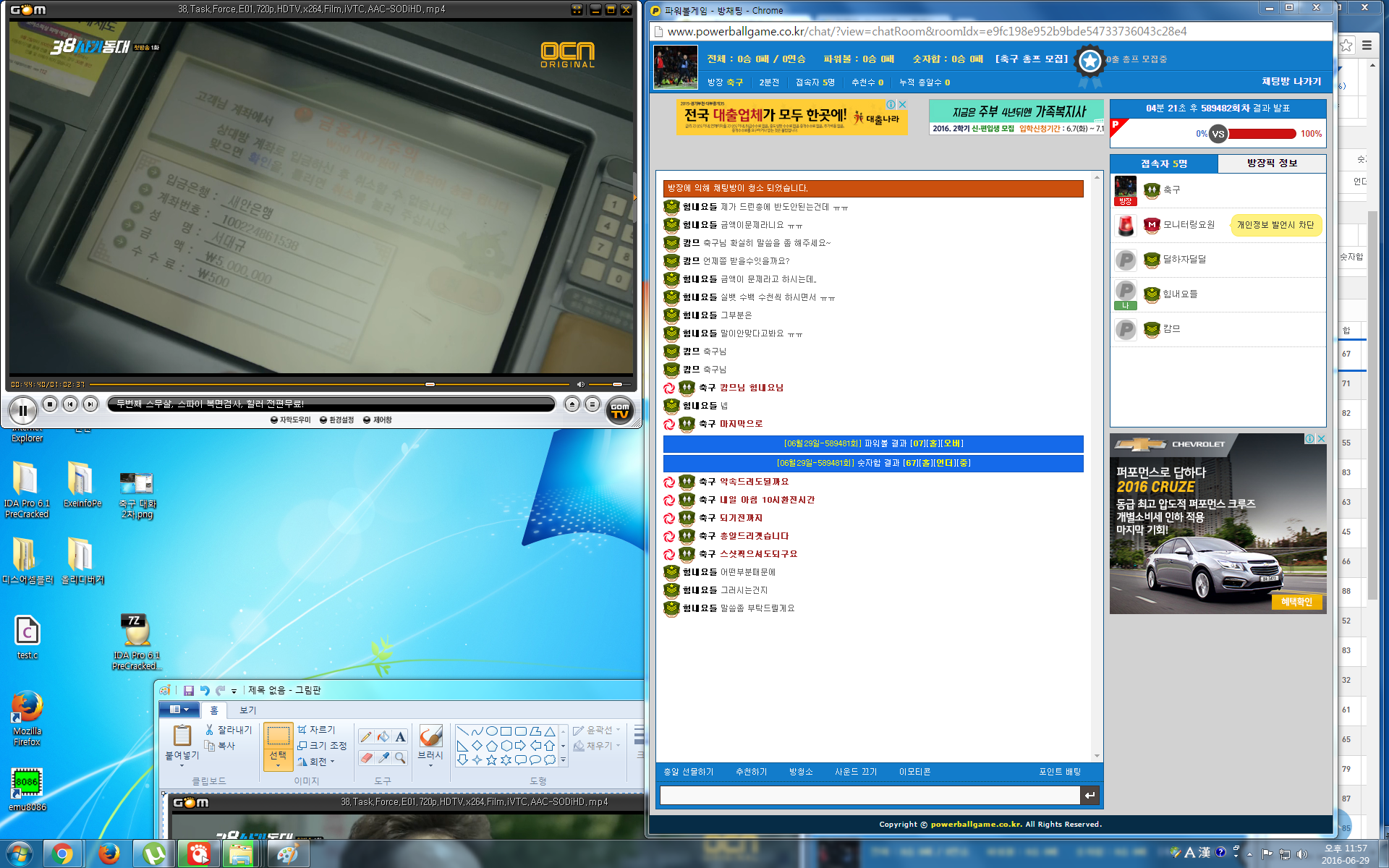Open Paint quick access customize arrow
The height and width of the screenshot is (868, 1389).
234,691
